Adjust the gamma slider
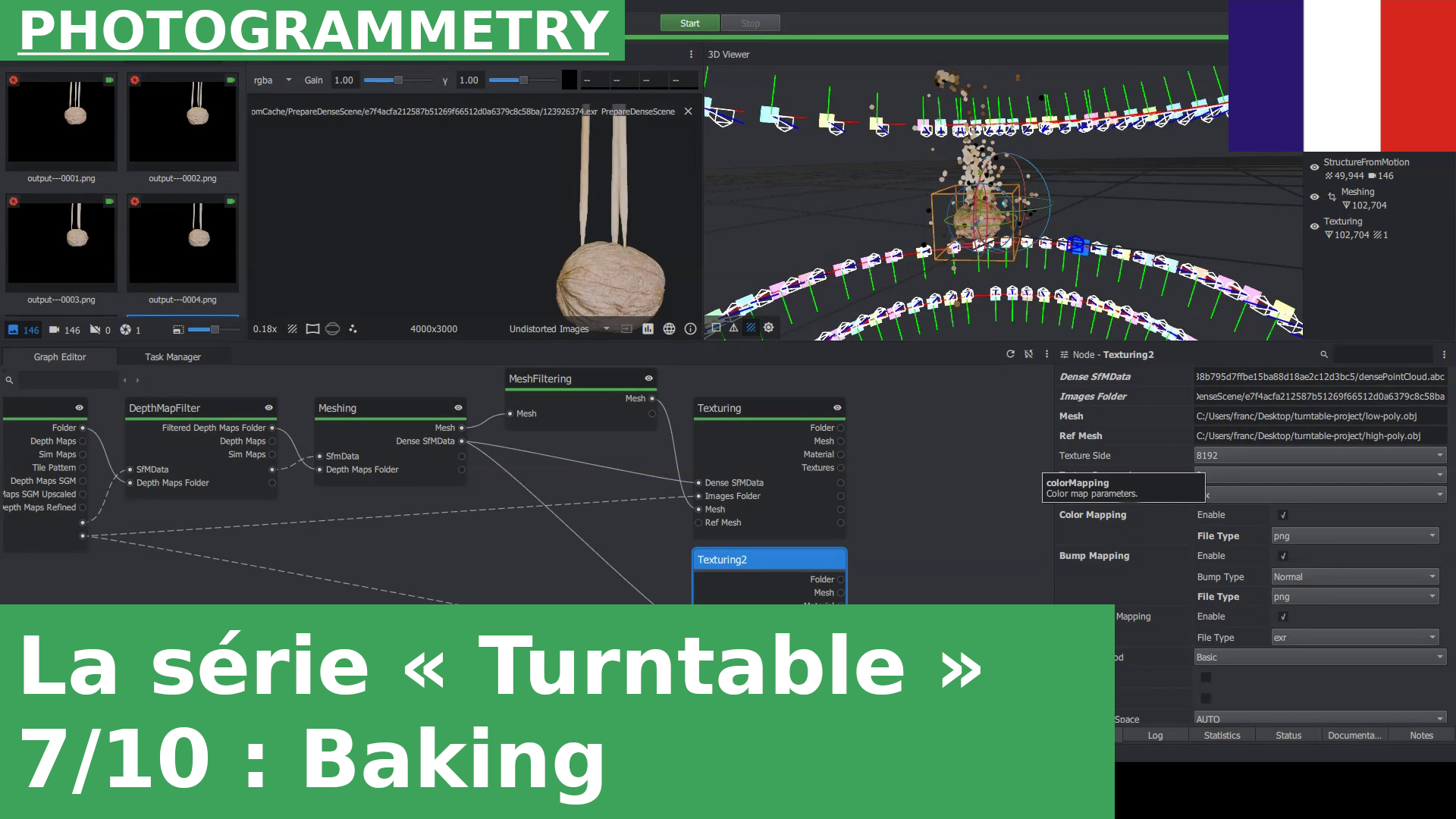1456x819 pixels. (x=522, y=80)
